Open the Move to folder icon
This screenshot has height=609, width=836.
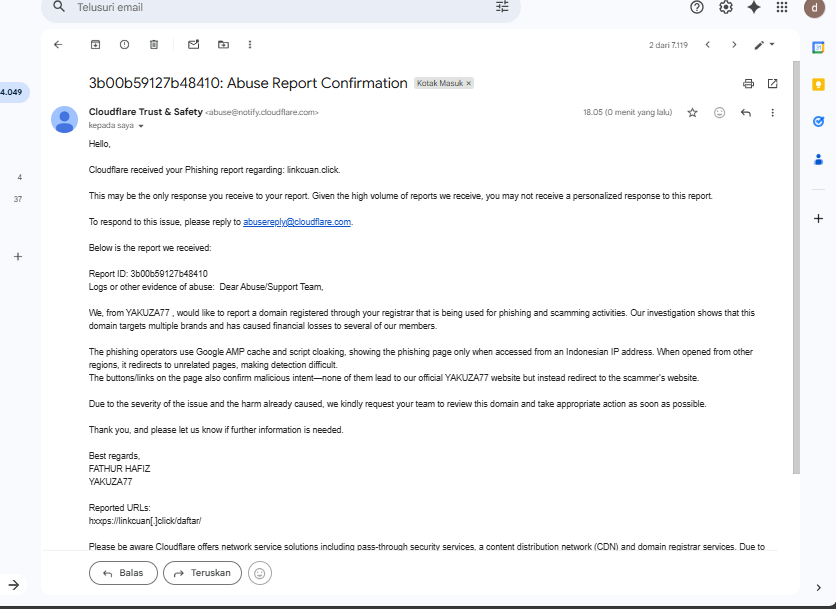click(x=223, y=45)
